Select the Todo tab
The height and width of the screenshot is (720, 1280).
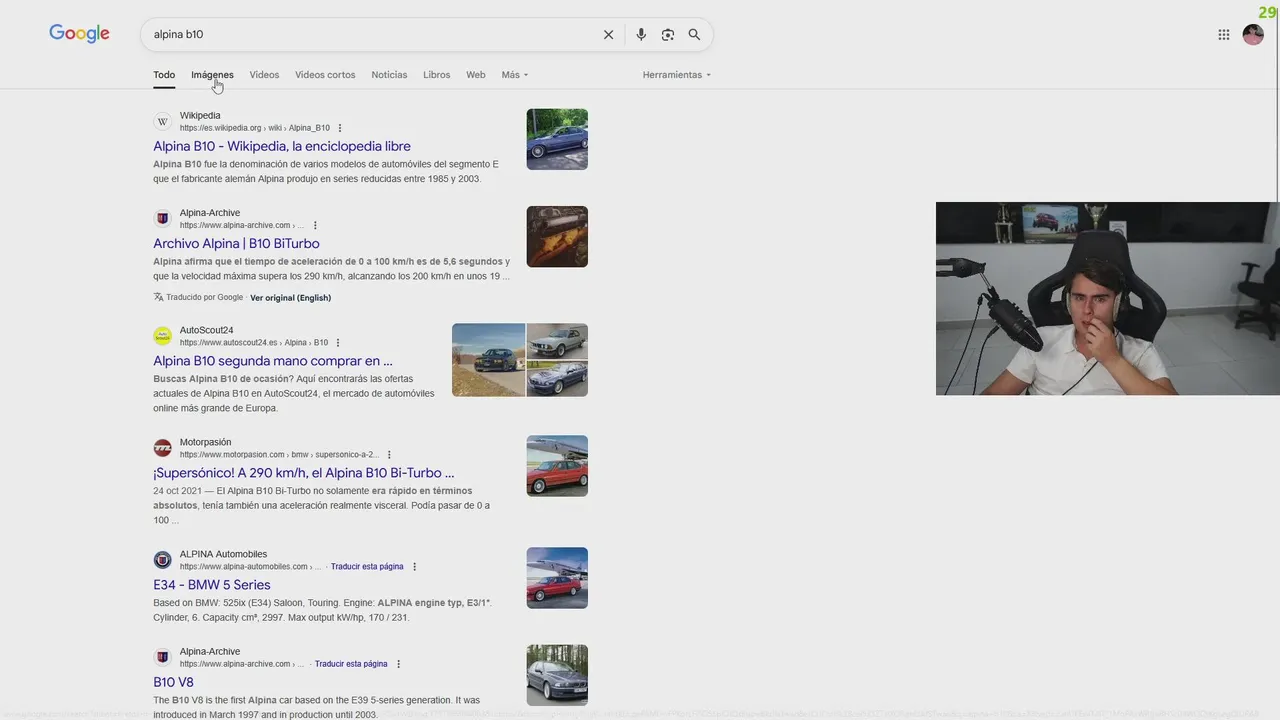pyautogui.click(x=164, y=75)
